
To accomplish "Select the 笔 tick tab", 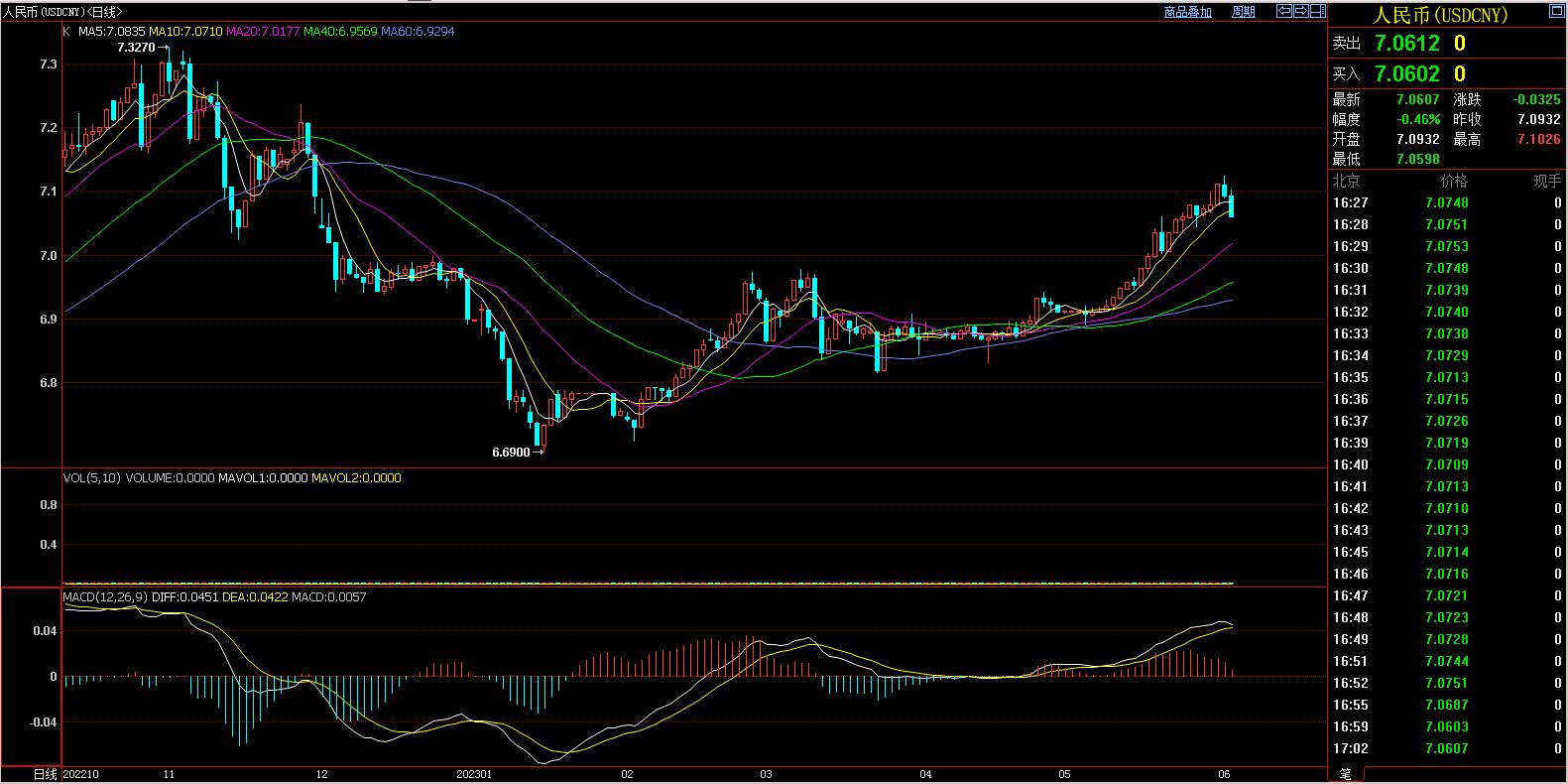I will pos(1345,774).
